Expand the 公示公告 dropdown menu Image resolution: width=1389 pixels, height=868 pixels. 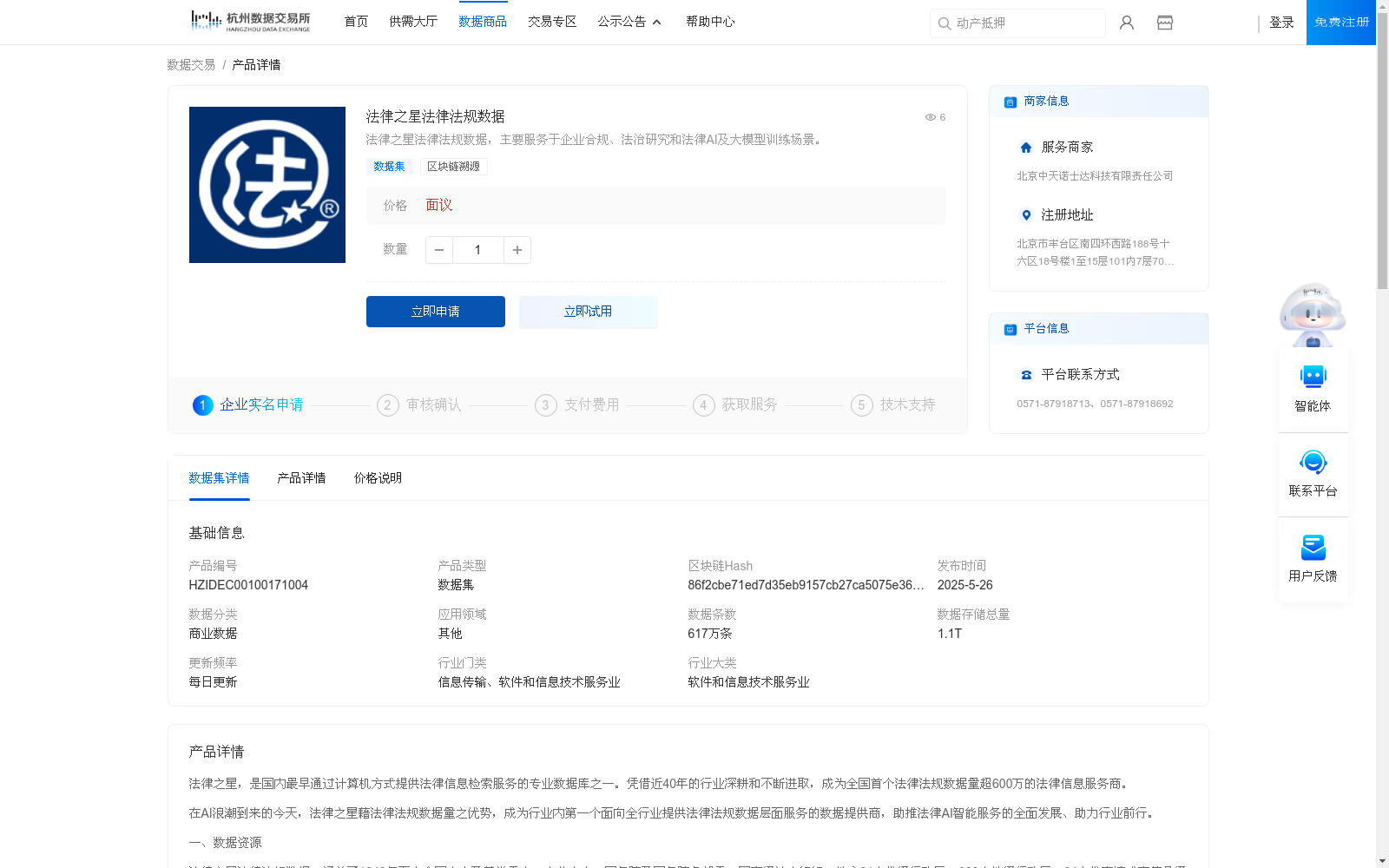click(x=629, y=22)
